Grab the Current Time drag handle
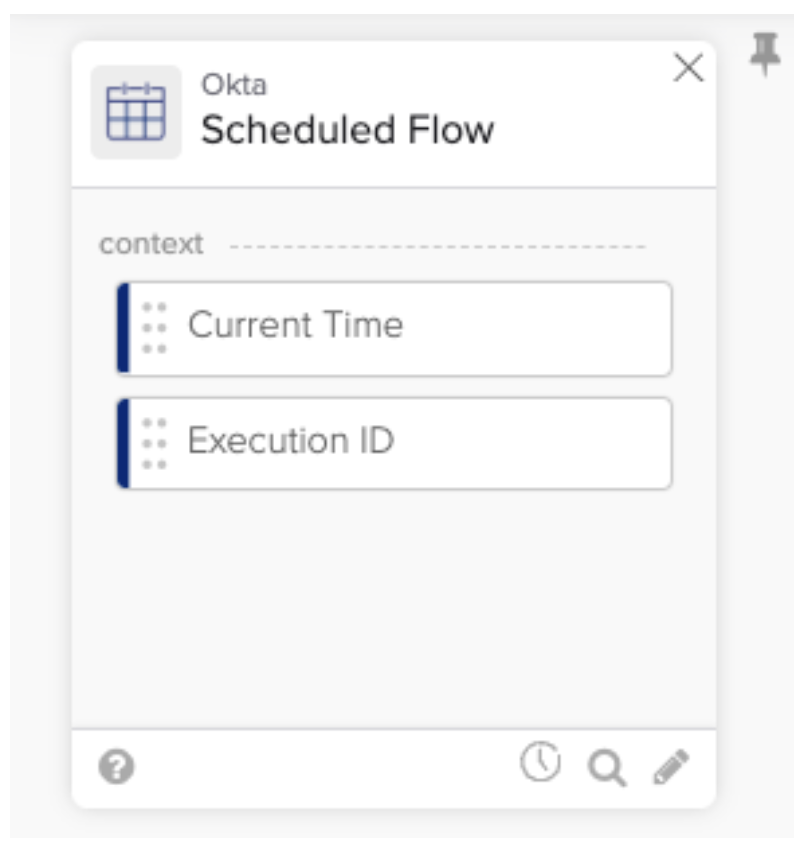This screenshot has height=848, width=804. [154, 328]
